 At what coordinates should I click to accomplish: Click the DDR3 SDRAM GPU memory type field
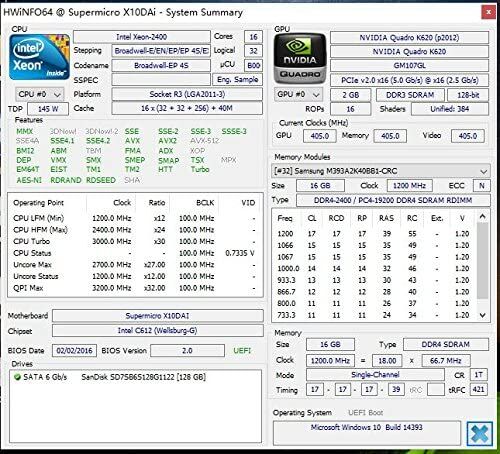click(x=410, y=95)
